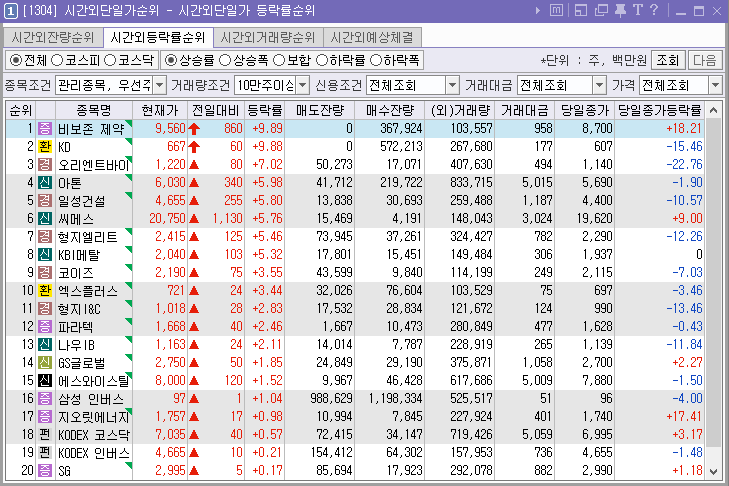Select the KODEX 인버스 stock name
Image resolution: width=729 pixels, height=486 pixels.
[x=93, y=453]
